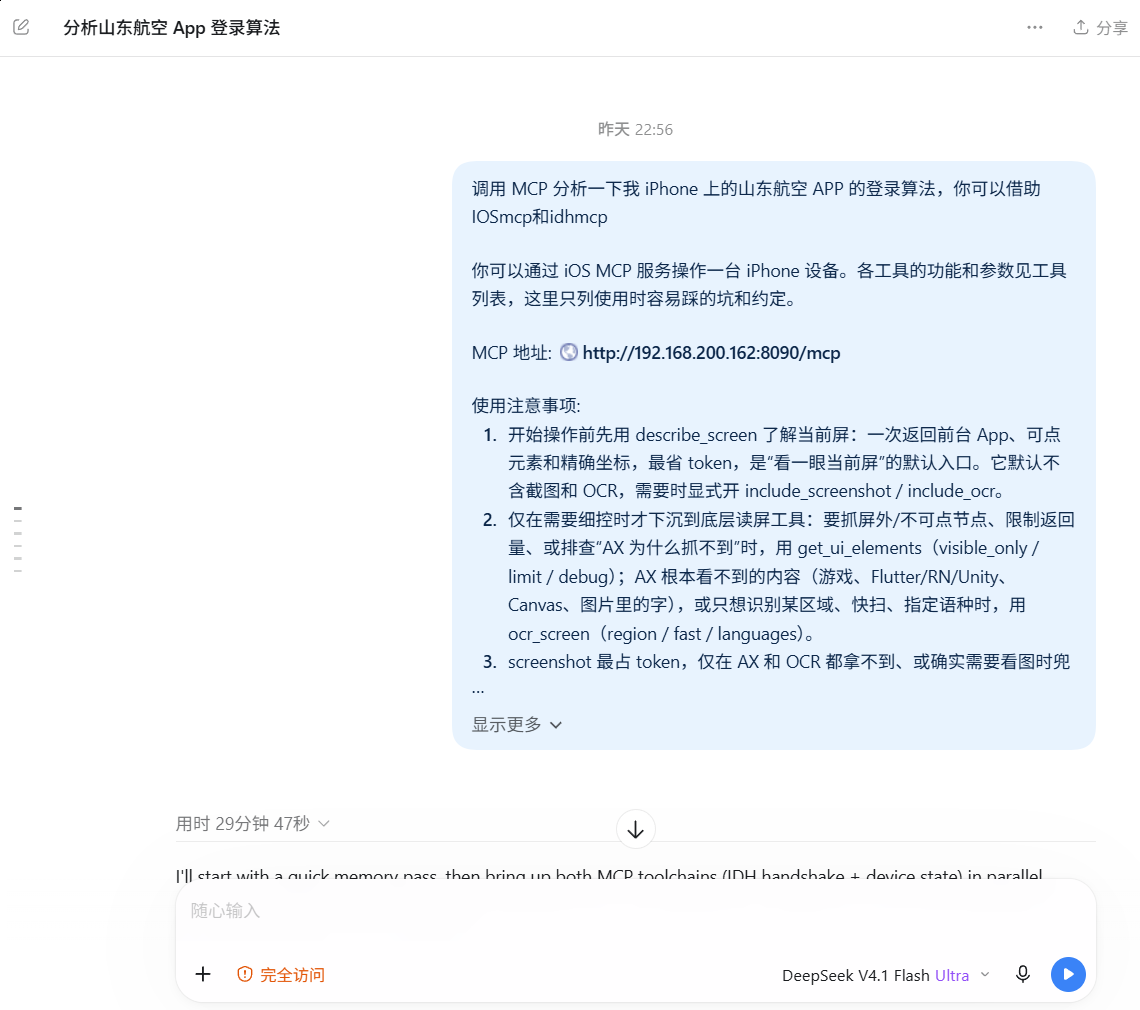This screenshot has width=1140, height=1010.
Task: Click the plus attachment icon
Action: [x=203, y=974]
